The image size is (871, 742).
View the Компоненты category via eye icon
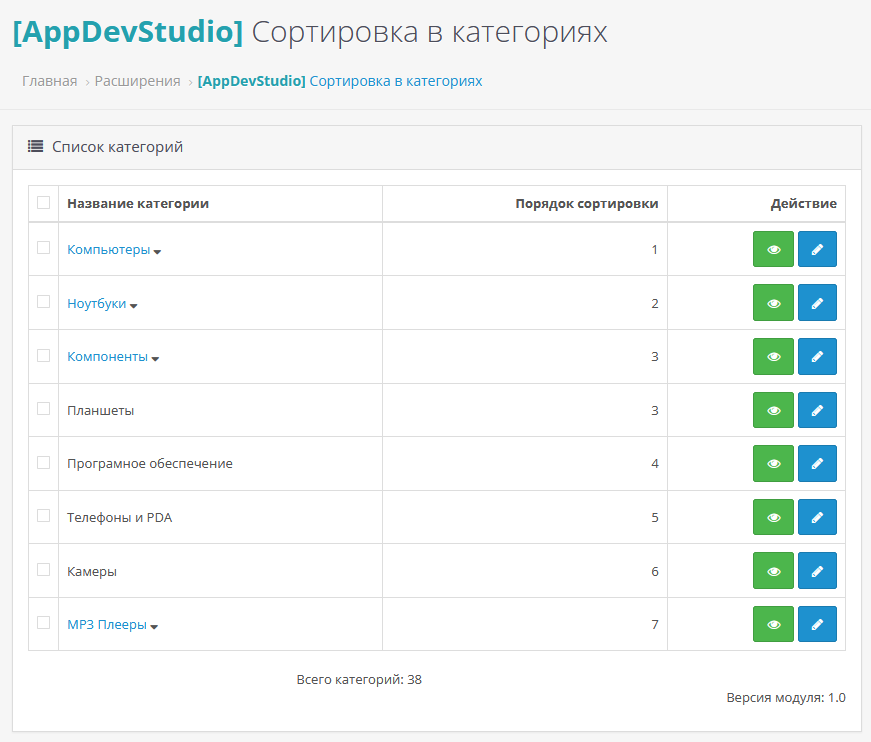pos(773,357)
